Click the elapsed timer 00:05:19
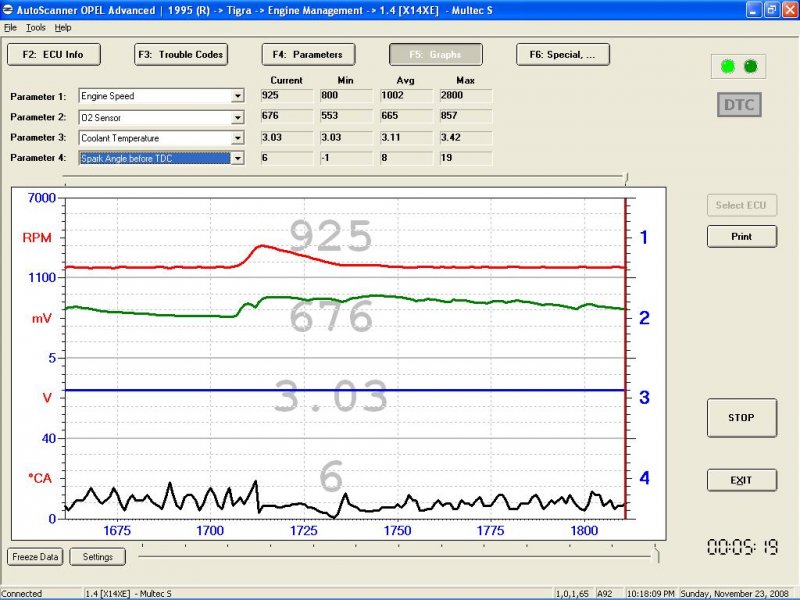The image size is (800, 600). (x=742, y=547)
